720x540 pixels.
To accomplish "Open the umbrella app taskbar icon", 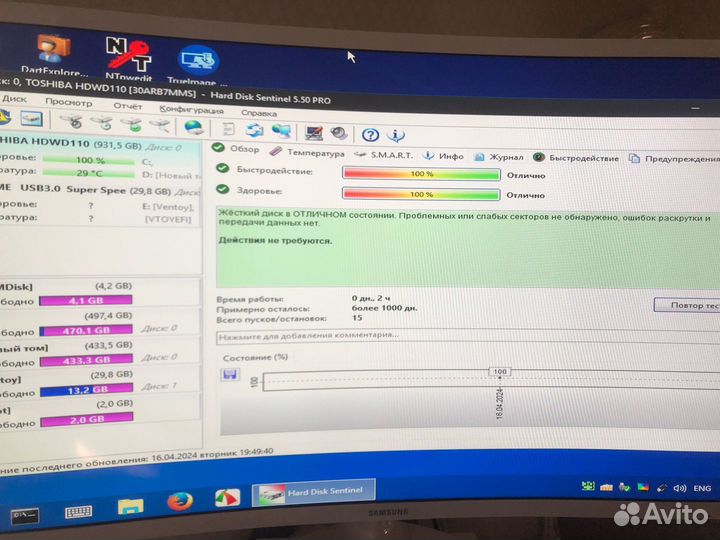I will pyautogui.click(x=227, y=497).
